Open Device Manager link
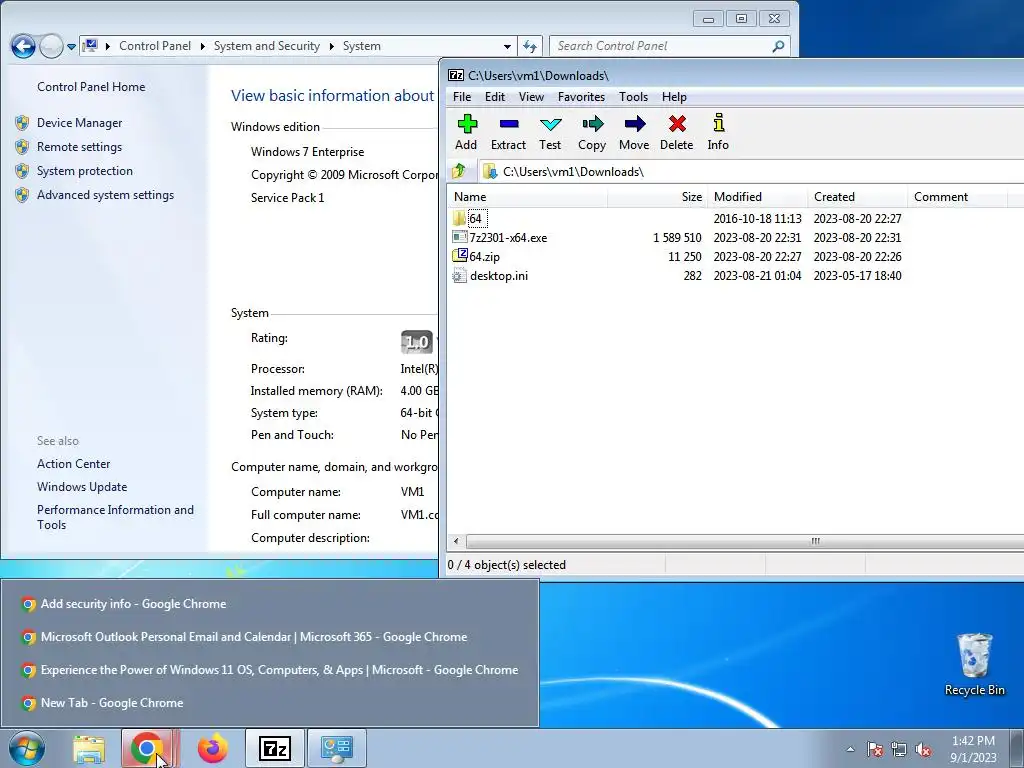The width and height of the screenshot is (1024, 768). [x=80, y=123]
